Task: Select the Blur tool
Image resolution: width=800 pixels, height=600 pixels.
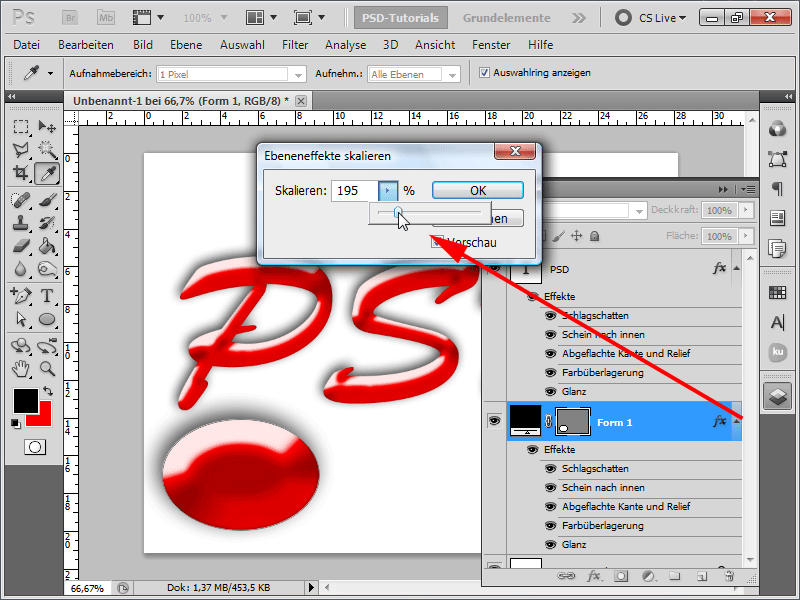Action: 20,269
